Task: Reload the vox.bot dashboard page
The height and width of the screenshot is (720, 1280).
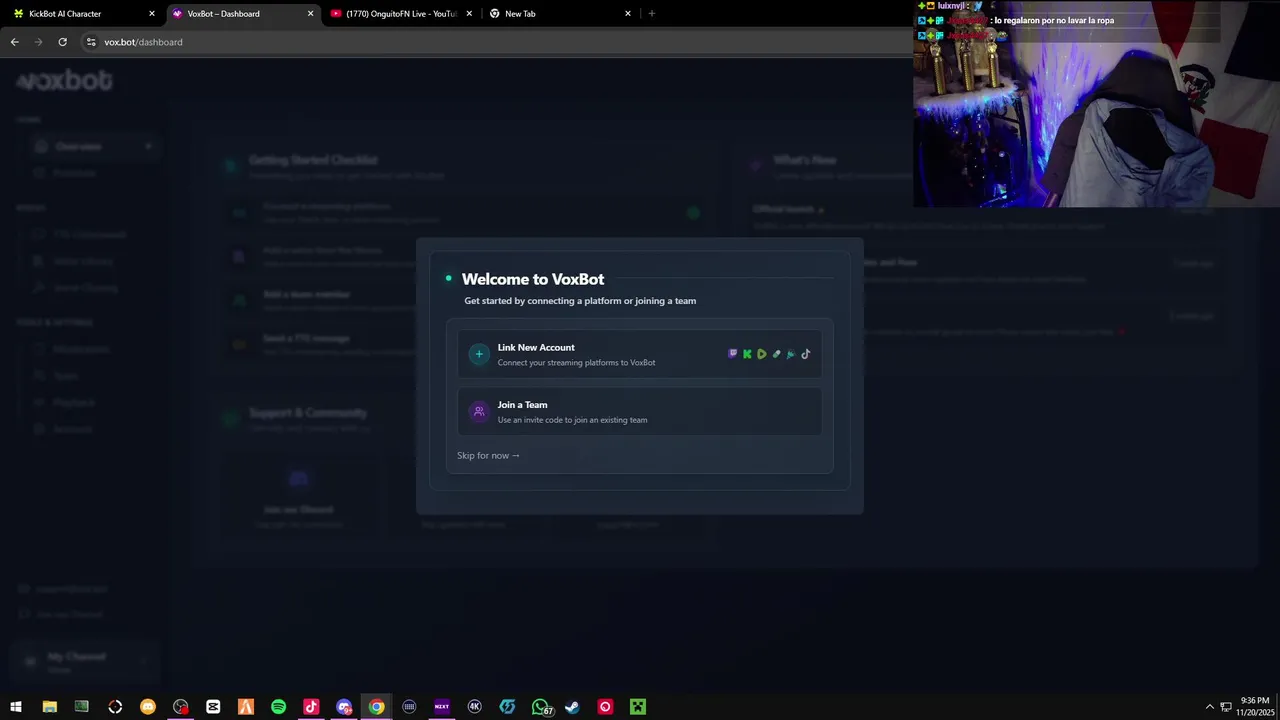Action: click(x=62, y=42)
